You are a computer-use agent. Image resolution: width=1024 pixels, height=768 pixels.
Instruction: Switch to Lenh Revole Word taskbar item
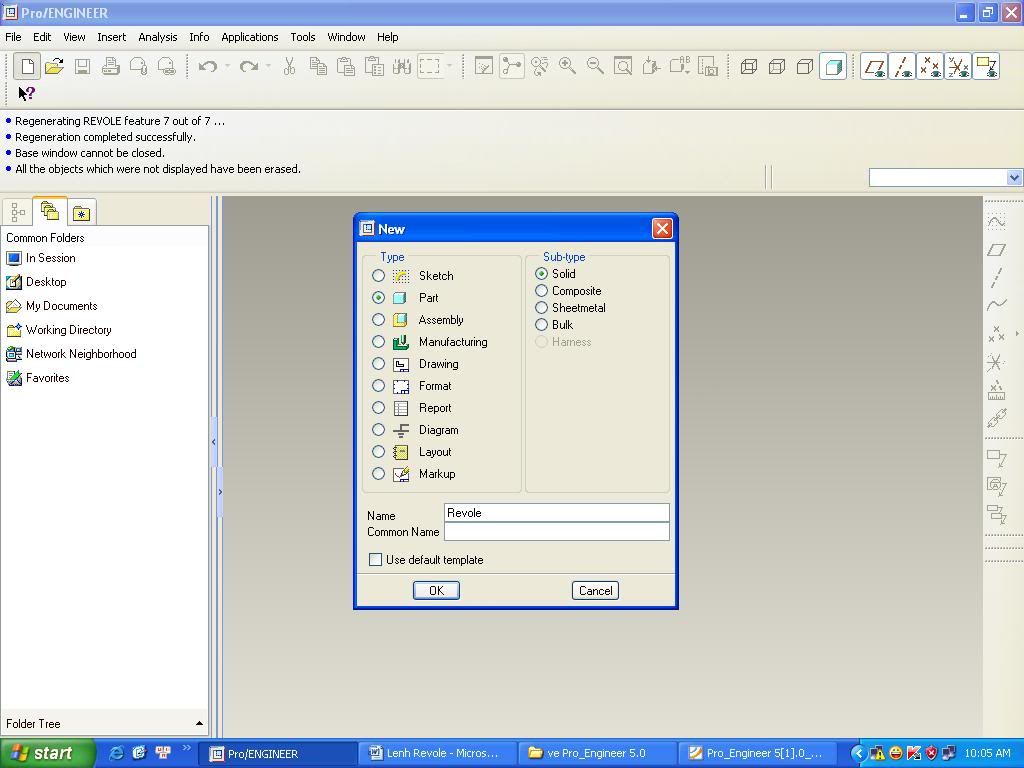pos(436,753)
